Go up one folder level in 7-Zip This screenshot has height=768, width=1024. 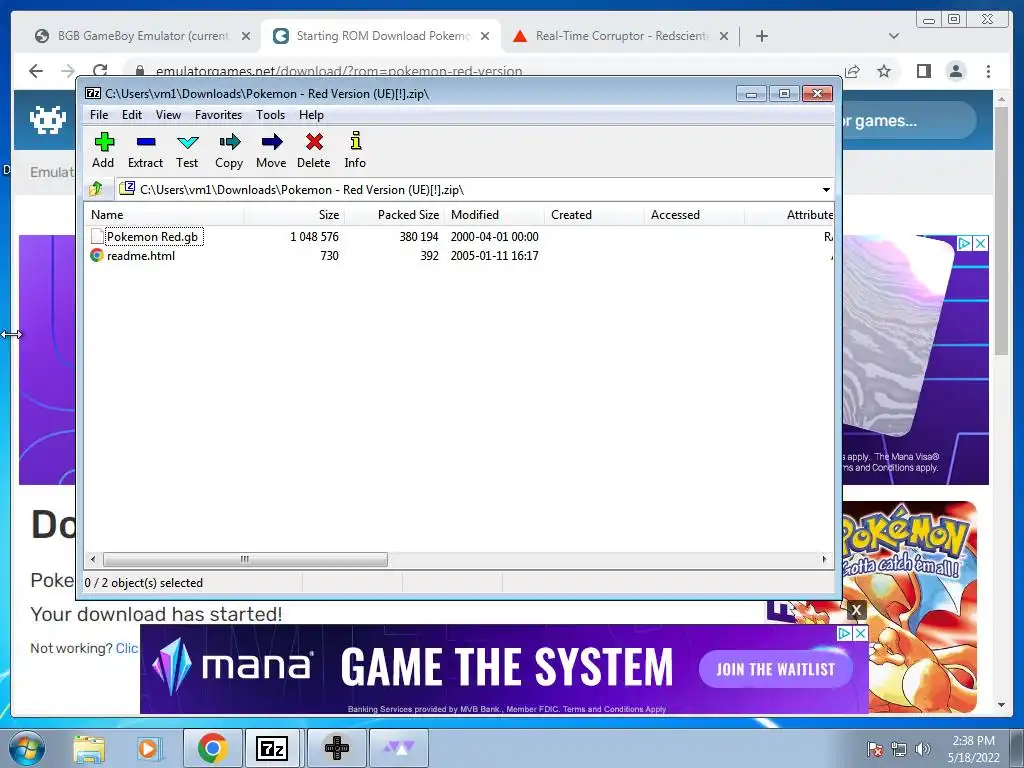point(96,189)
